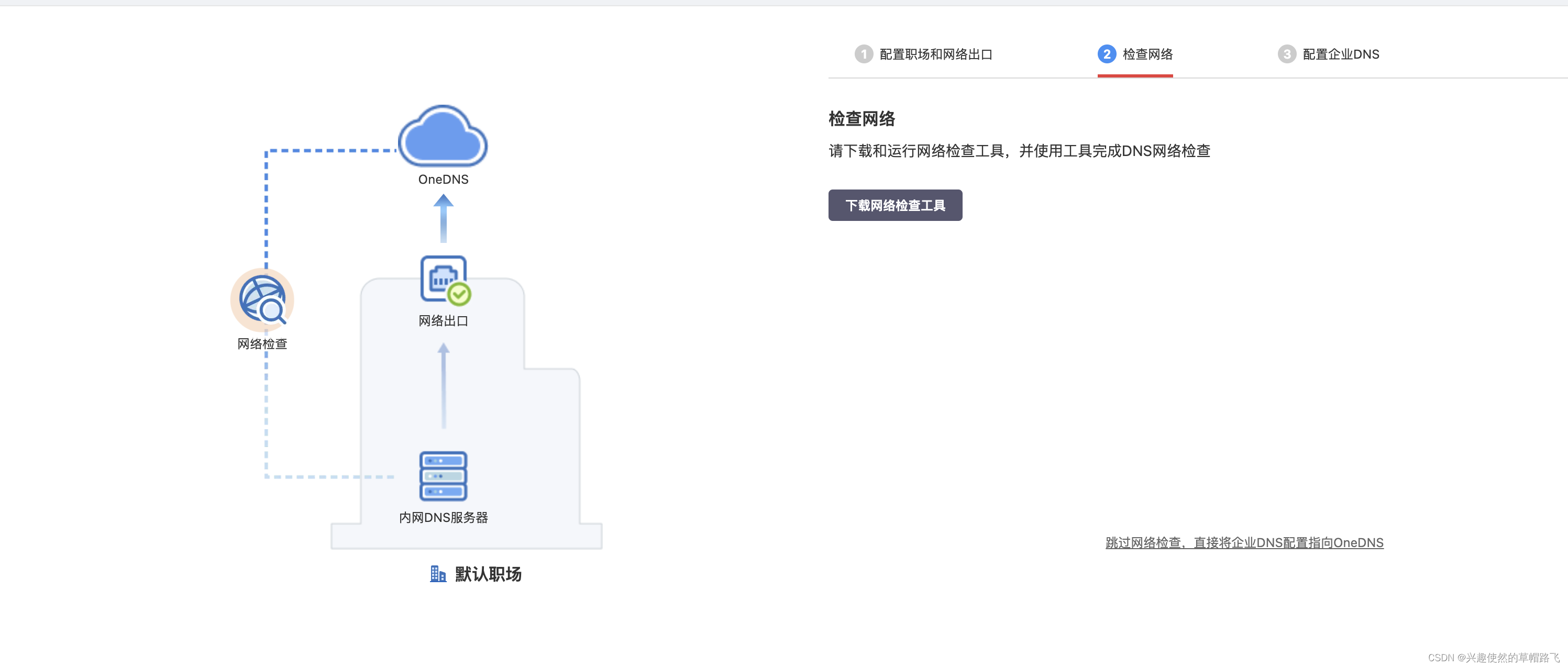This screenshot has height=668, width=1568.
Task: Follow the 跳过网络检查 link to OneDNS config
Action: (x=1244, y=542)
